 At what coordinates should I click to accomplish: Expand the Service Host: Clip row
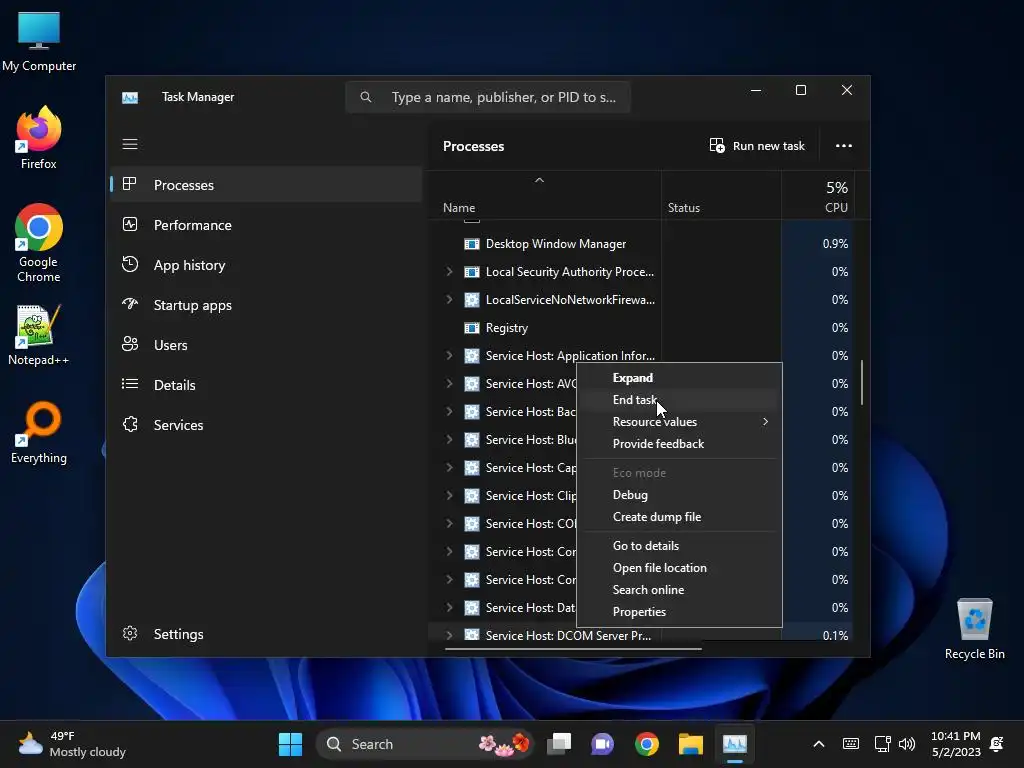[449, 496]
